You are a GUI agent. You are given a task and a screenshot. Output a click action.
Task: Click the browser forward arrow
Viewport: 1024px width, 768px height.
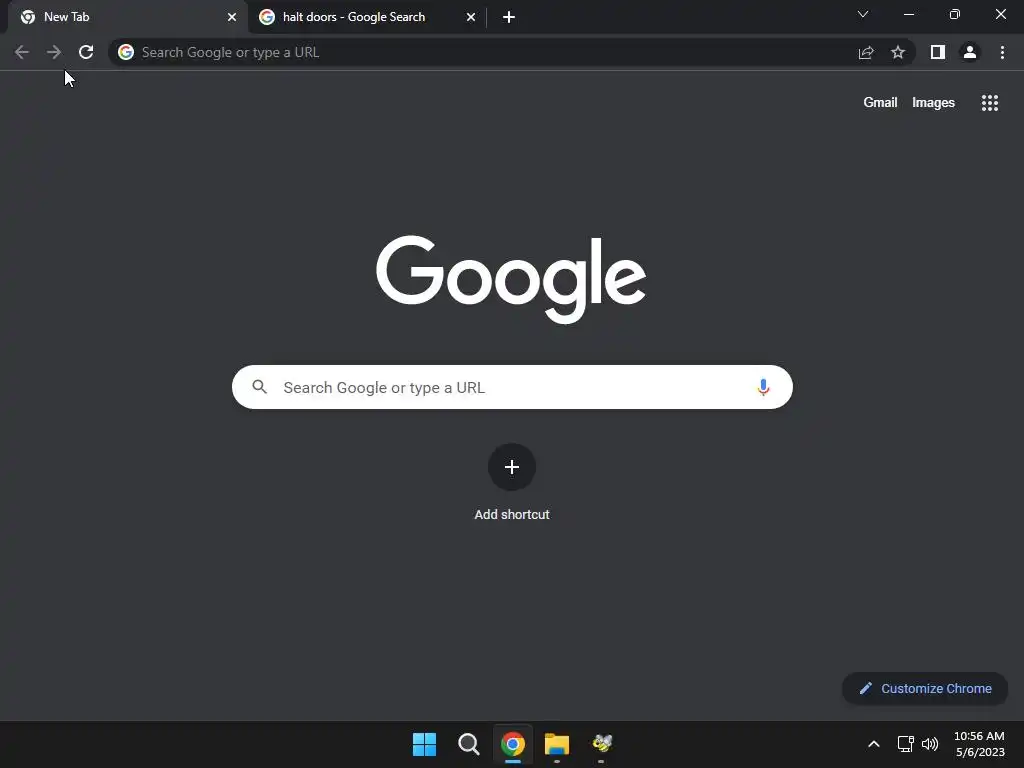(54, 52)
